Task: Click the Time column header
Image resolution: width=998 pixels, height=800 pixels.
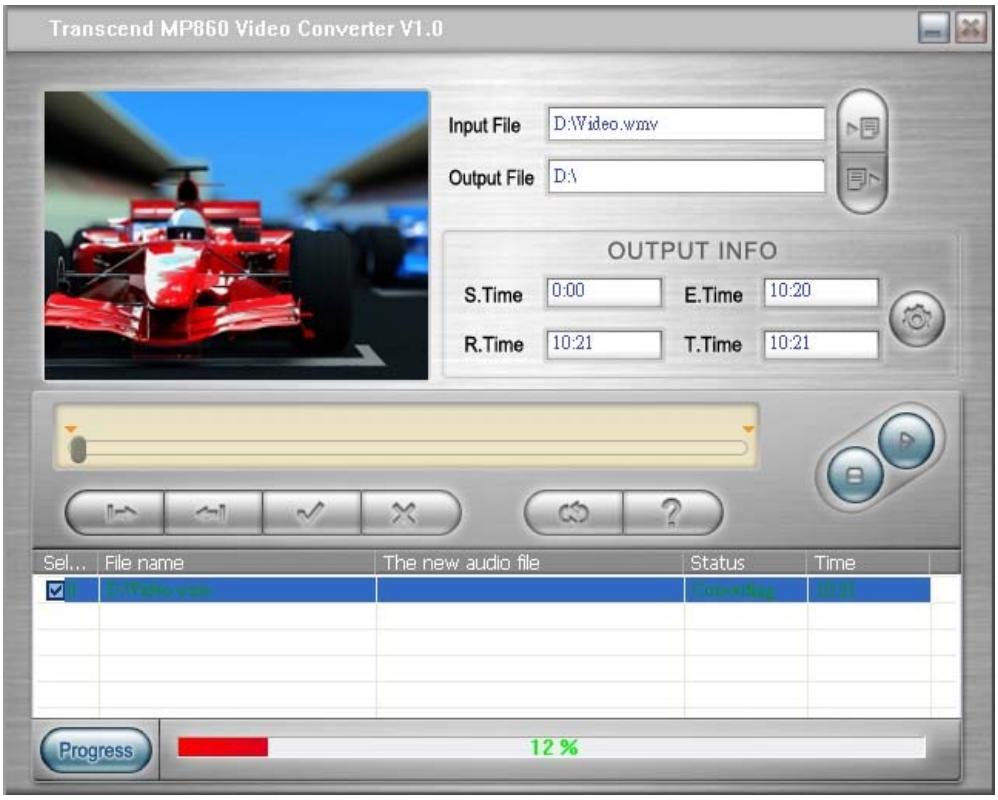Action: [x=869, y=563]
